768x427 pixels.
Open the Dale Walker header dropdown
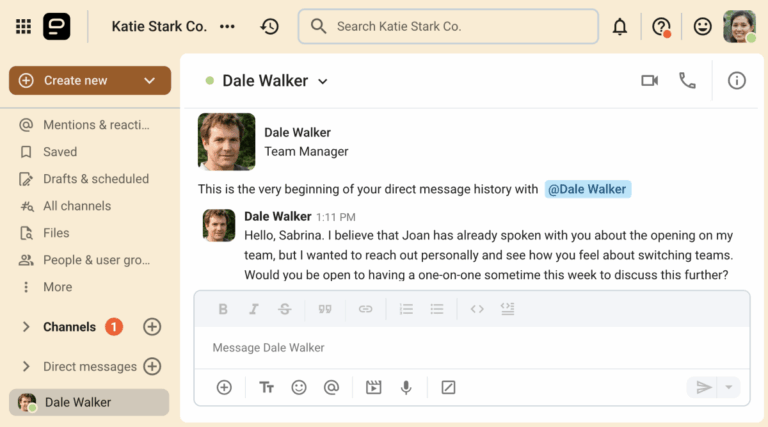[323, 81]
